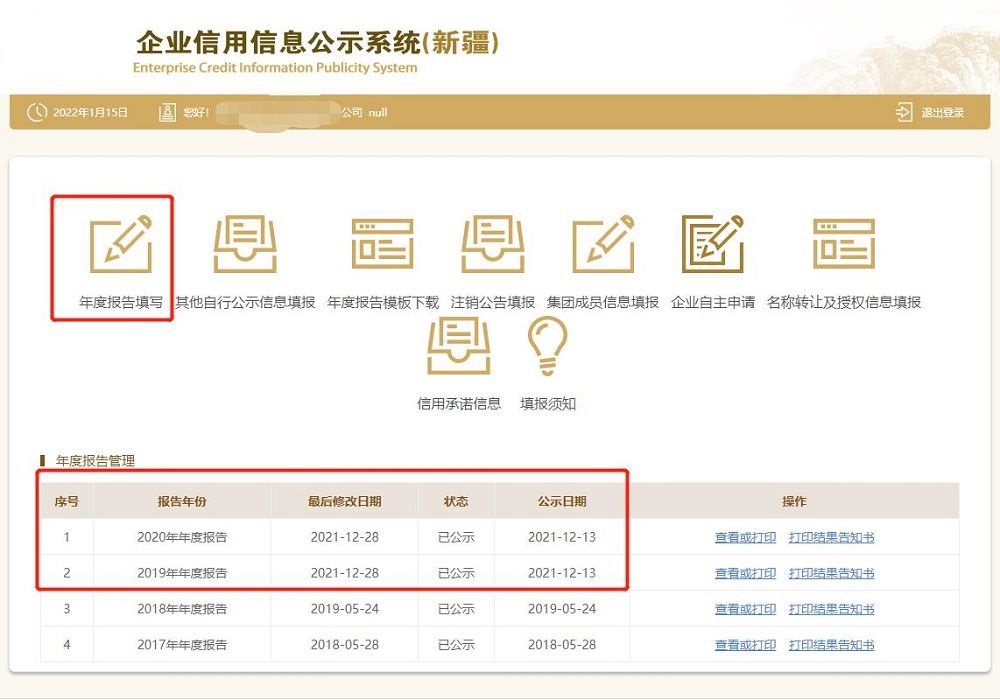Viewport: 1000px width, 700px height.
Task: Open 年度报告模板下载 icon
Action: coord(382,244)
